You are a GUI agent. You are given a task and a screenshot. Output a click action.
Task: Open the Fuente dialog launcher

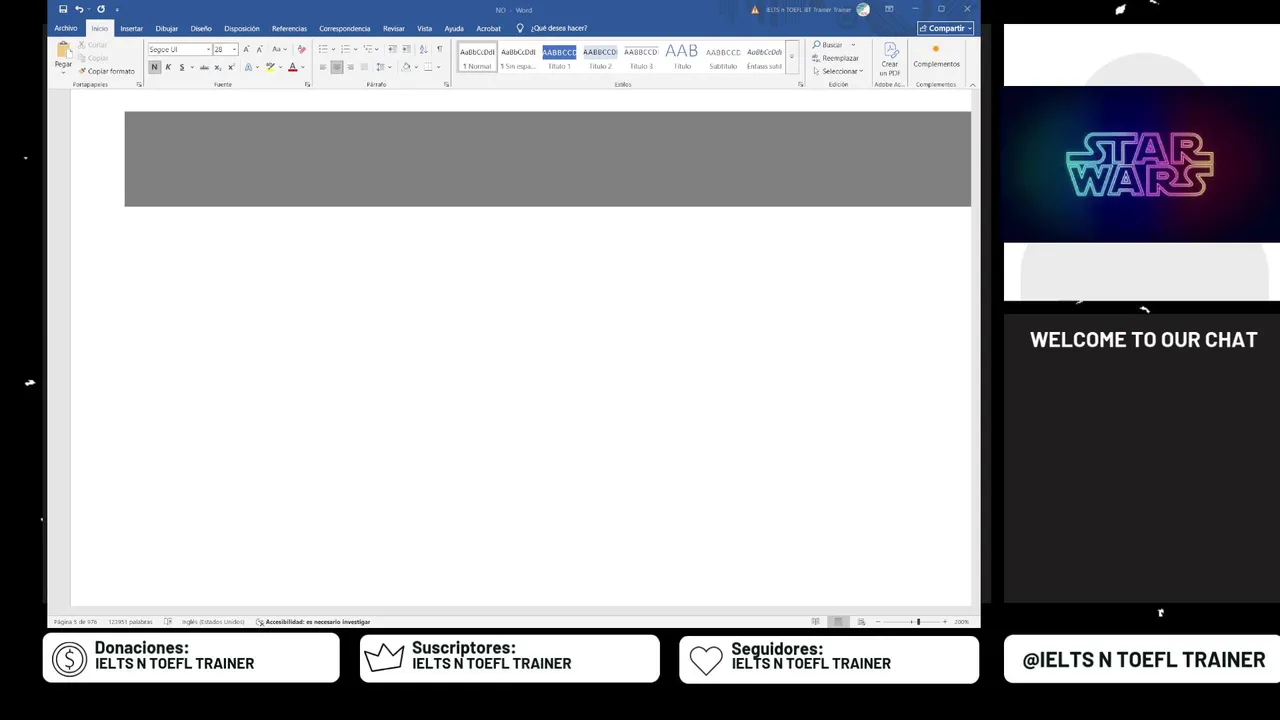click(x=307, y=85)
